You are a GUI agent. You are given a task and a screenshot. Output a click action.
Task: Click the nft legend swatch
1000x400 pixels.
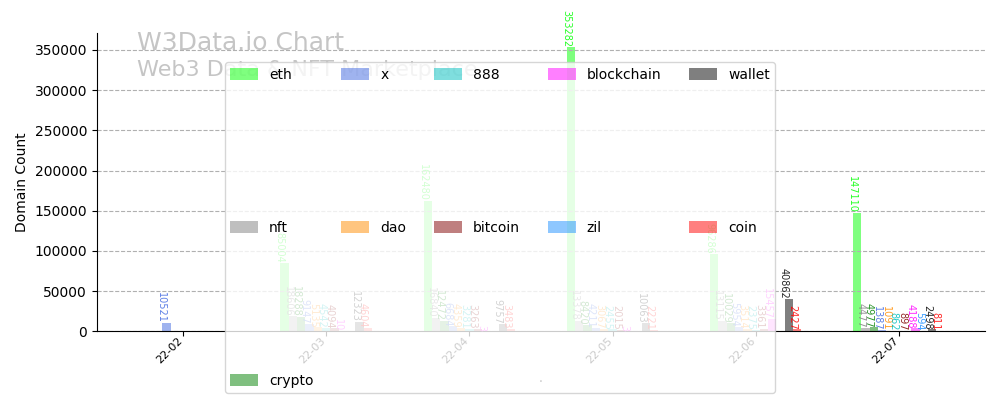point(244,227)
